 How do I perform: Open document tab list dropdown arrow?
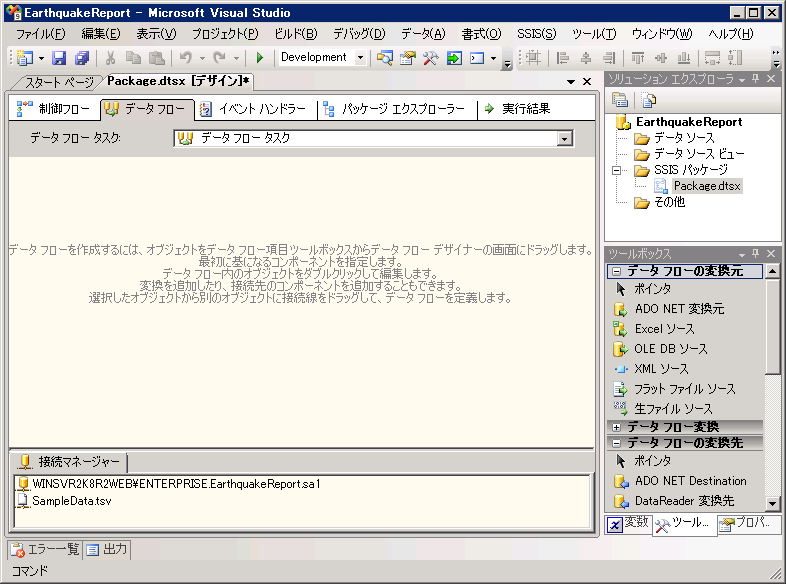(571, 82)
